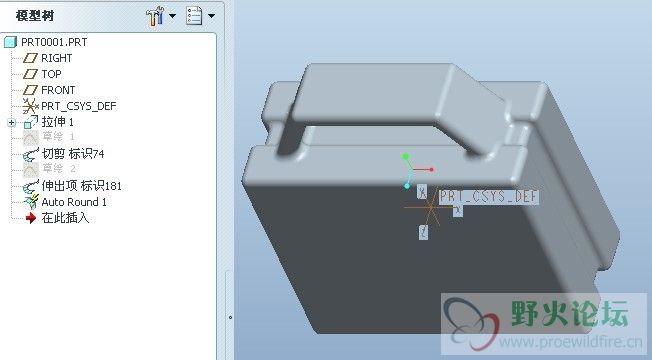Select the hidden 草绘 1 sketch
This screenshot has width=652, height=360.
tap(59, 136)
